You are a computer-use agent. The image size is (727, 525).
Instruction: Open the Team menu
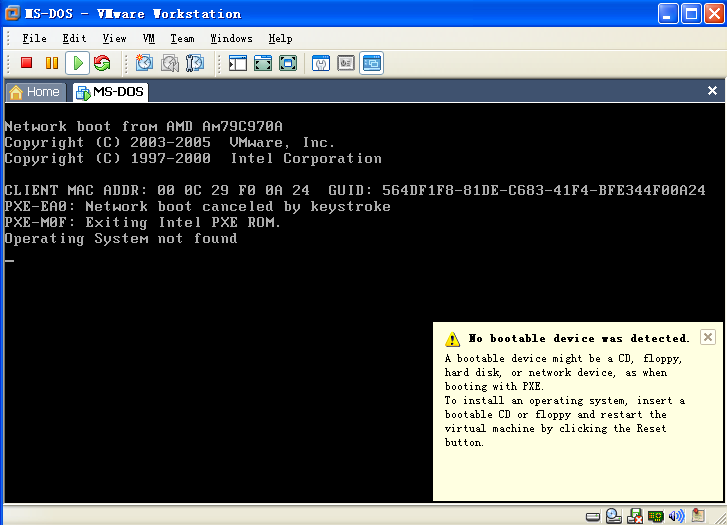tap(182, 38)
